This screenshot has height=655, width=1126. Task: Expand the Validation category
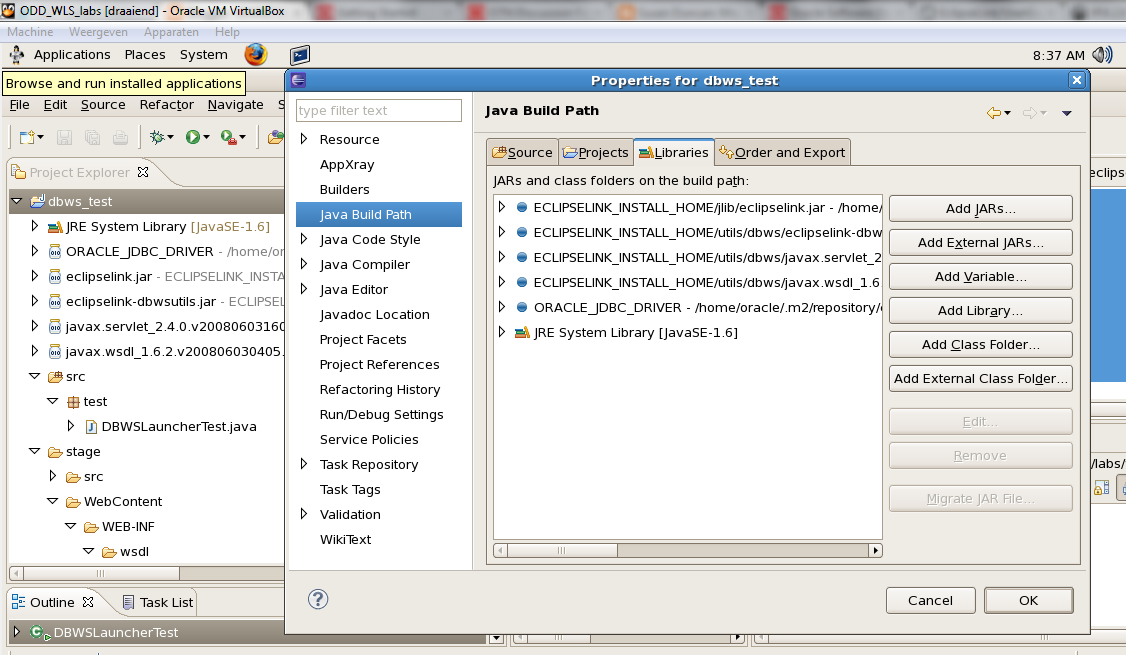304,514
